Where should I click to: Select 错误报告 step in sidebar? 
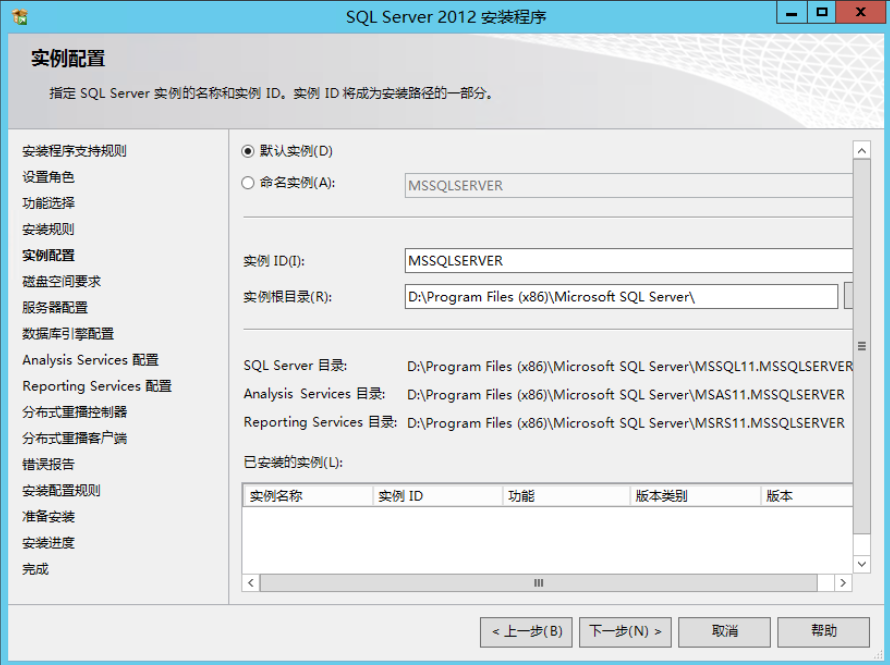(48, 464)
